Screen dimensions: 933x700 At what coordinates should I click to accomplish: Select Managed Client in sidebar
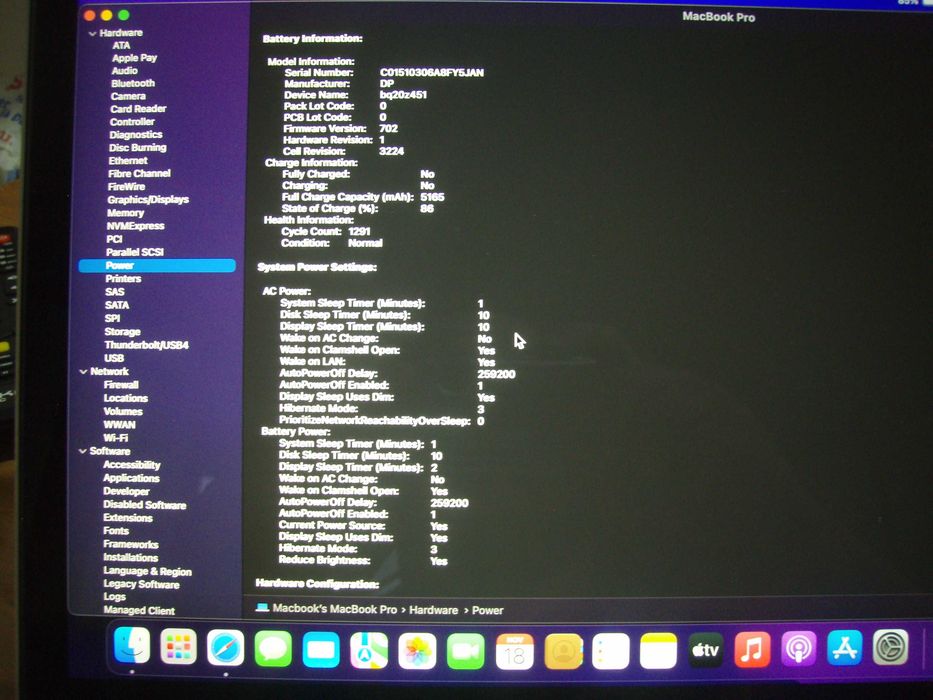pos(139,610)
